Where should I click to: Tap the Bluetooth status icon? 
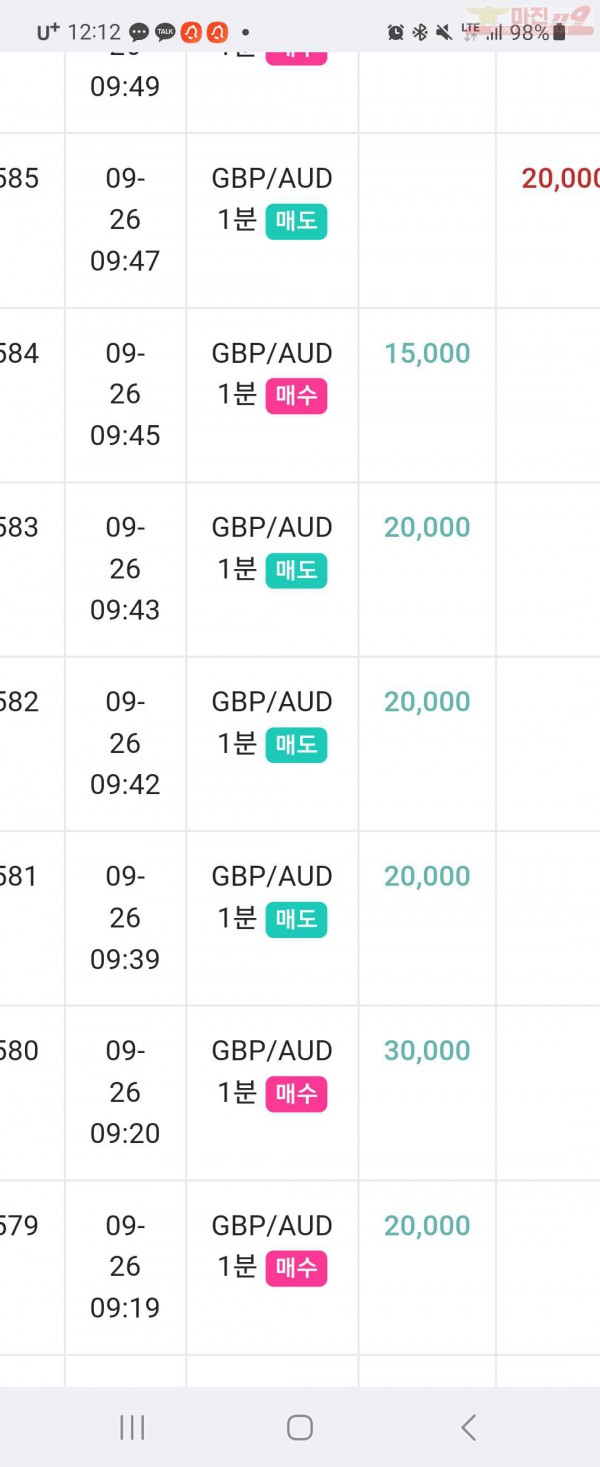point(420,32)
